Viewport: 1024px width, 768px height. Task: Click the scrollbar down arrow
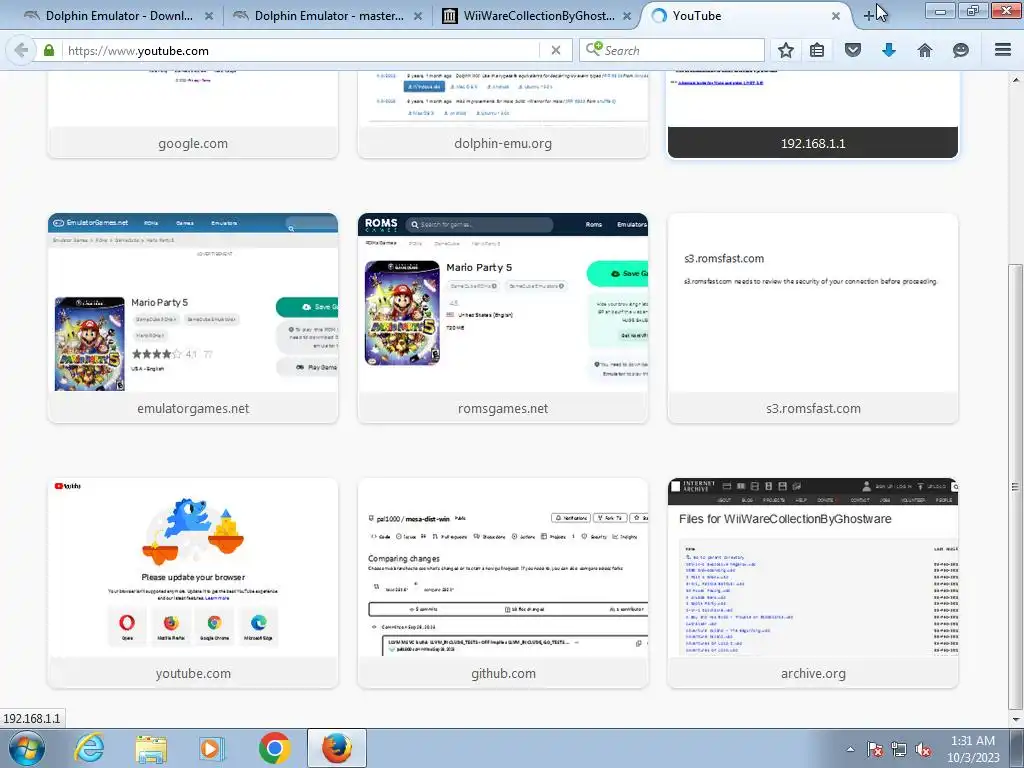pyautogui.click(x=1016, y=719)
